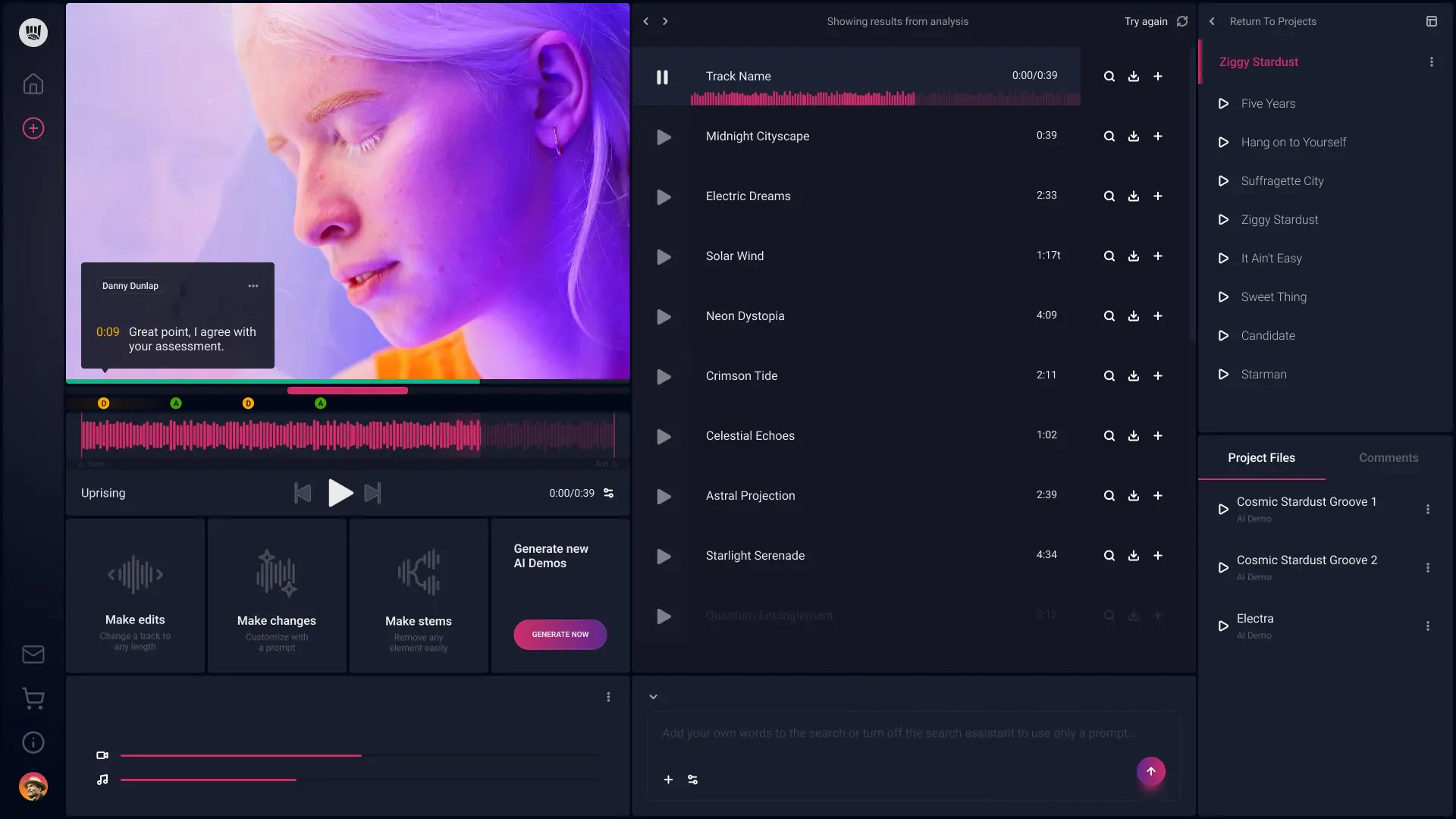Pause the currently playing Track Name
This screenshot has width=1456, height=819.
(x=662, y=77)
